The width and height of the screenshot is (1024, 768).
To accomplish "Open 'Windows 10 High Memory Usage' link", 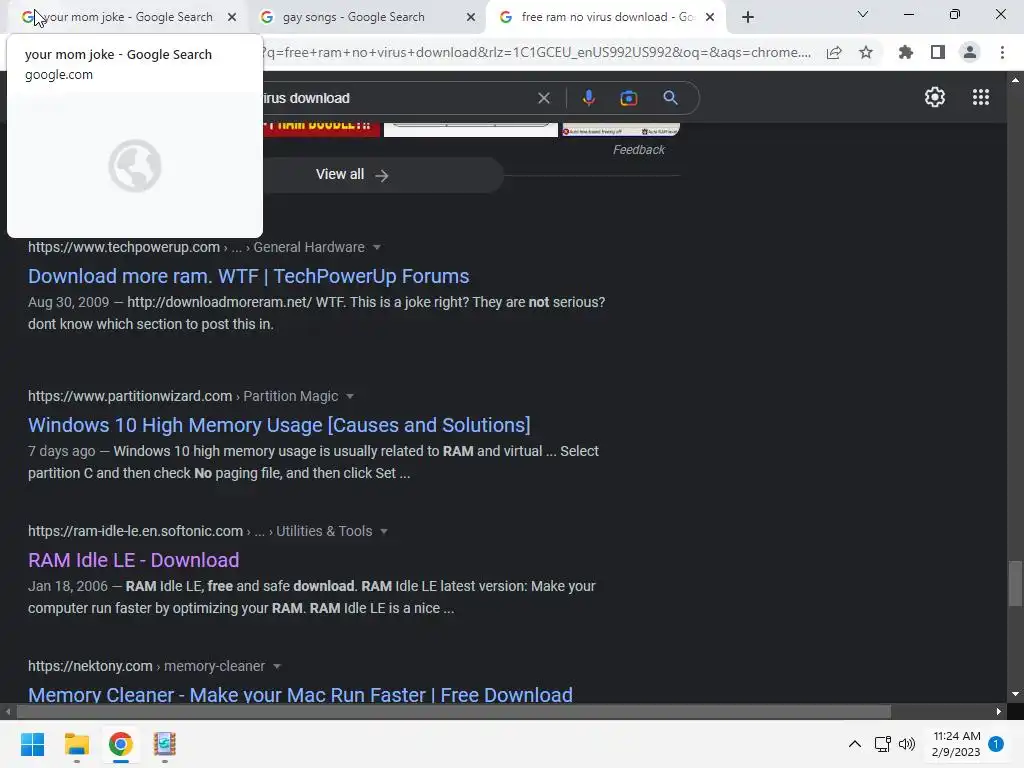I will coord(279,425).
